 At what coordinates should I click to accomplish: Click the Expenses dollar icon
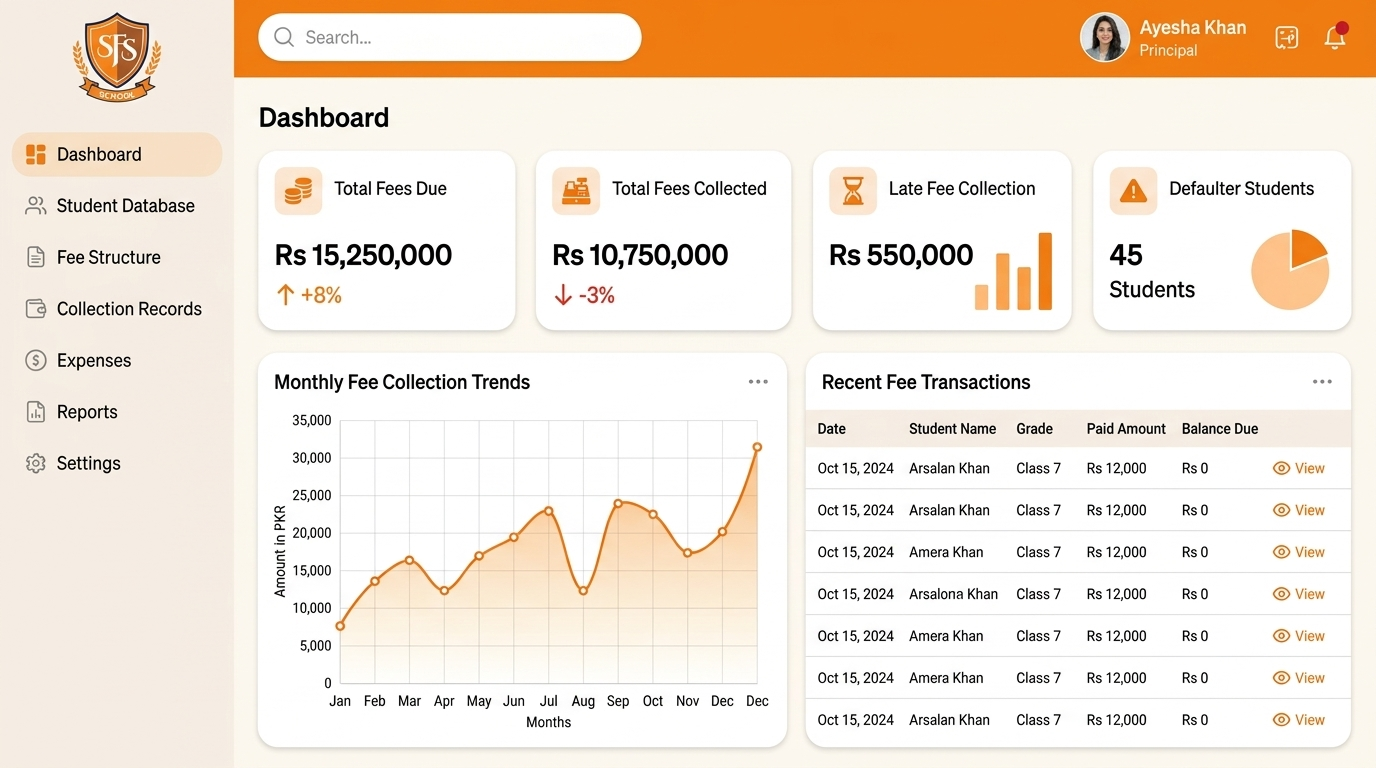(x=36, y=360)
